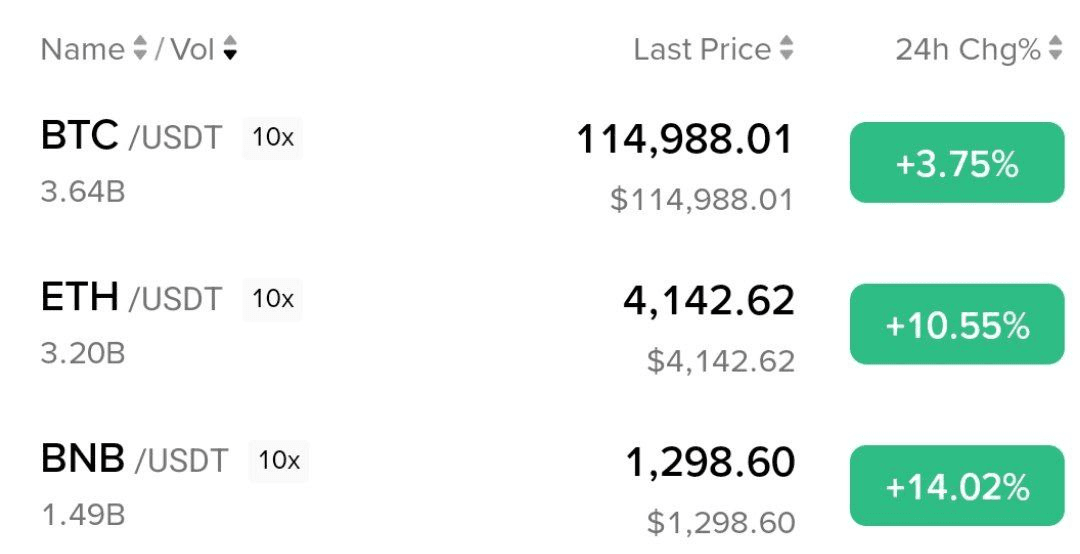Click the ETH last price 4,142.62

708,300
